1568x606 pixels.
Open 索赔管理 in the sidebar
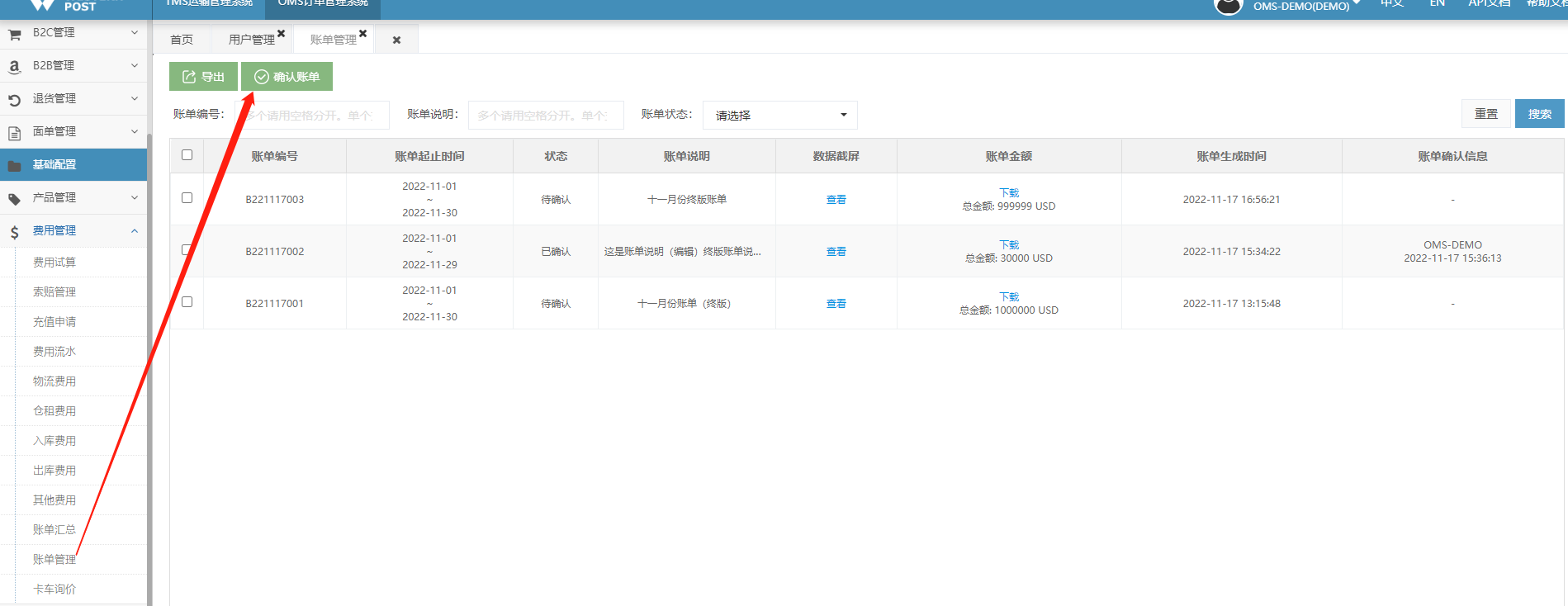(x=54, y=292)
